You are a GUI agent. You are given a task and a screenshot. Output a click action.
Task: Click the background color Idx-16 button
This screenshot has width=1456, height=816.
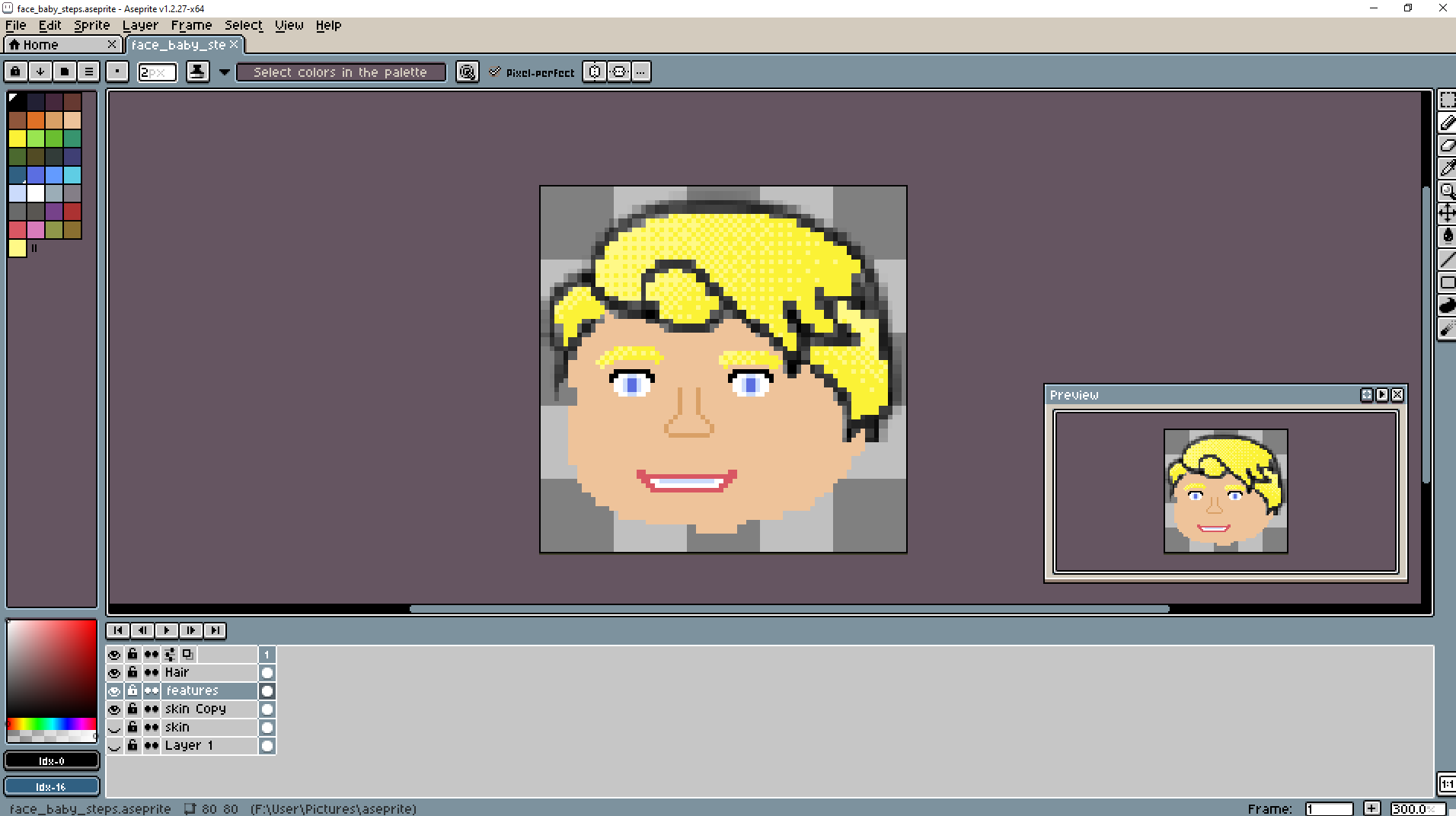pyautogui.click(x=52, y=786)
